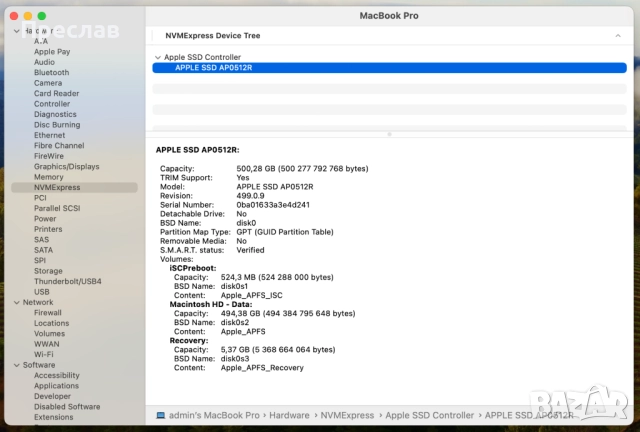Select Storage in the sidebar

pyautogui.click(x=48, y=271)
